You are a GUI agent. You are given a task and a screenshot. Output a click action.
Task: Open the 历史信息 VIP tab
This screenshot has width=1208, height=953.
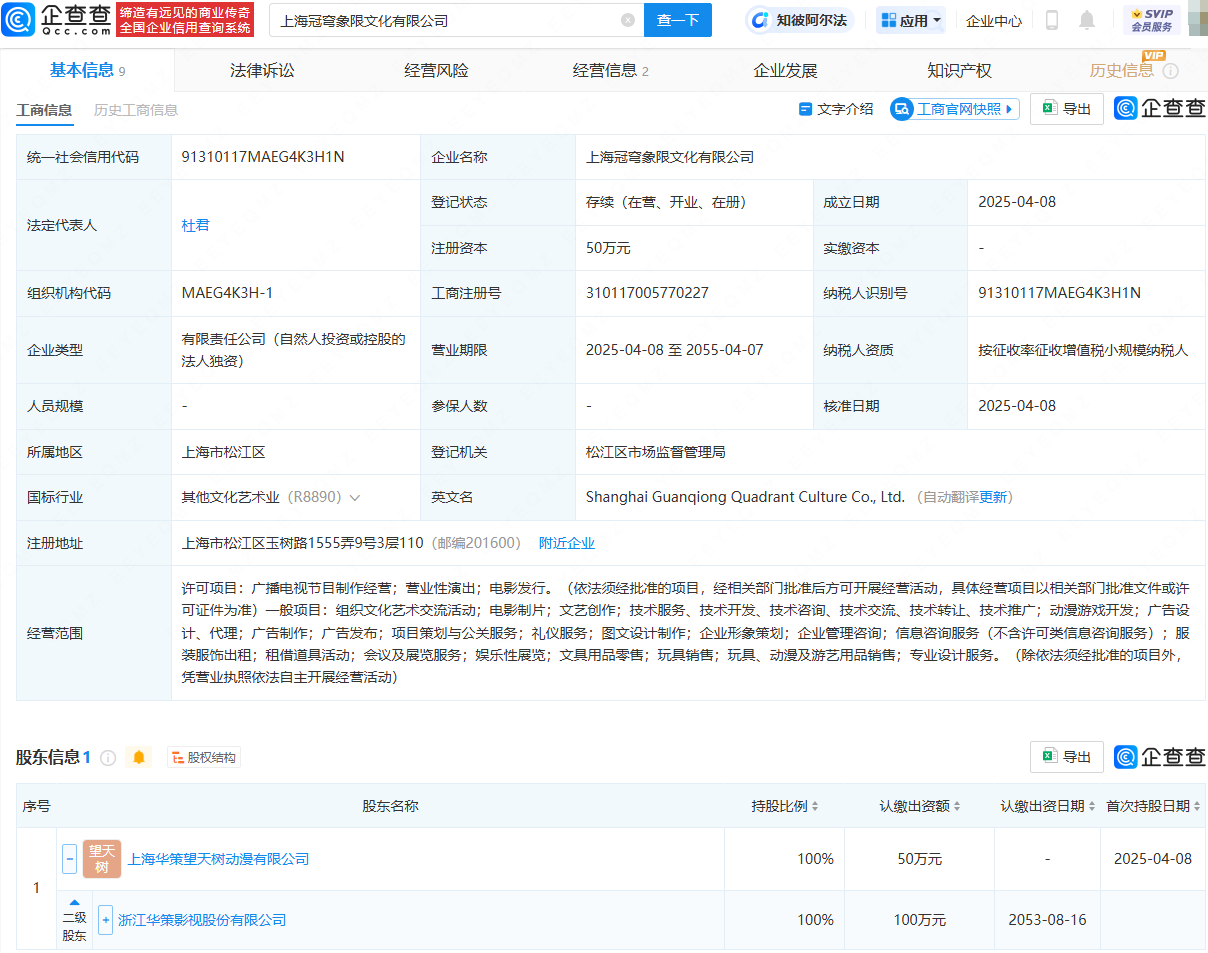tap(1121, 70)
